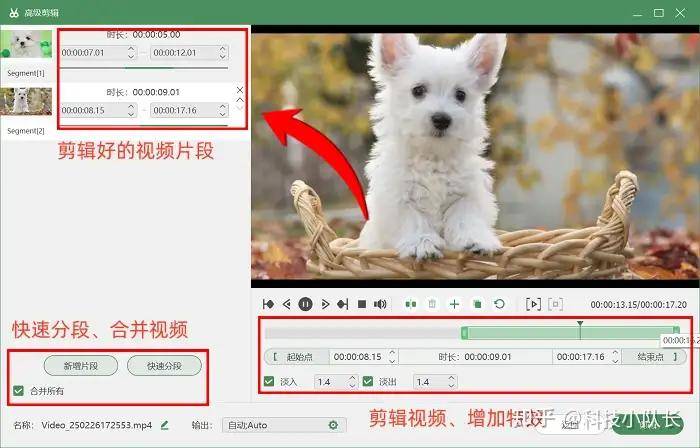Screen dimensions: 700x448
Task: Click the green split clip icon
Action: (411, 304)
